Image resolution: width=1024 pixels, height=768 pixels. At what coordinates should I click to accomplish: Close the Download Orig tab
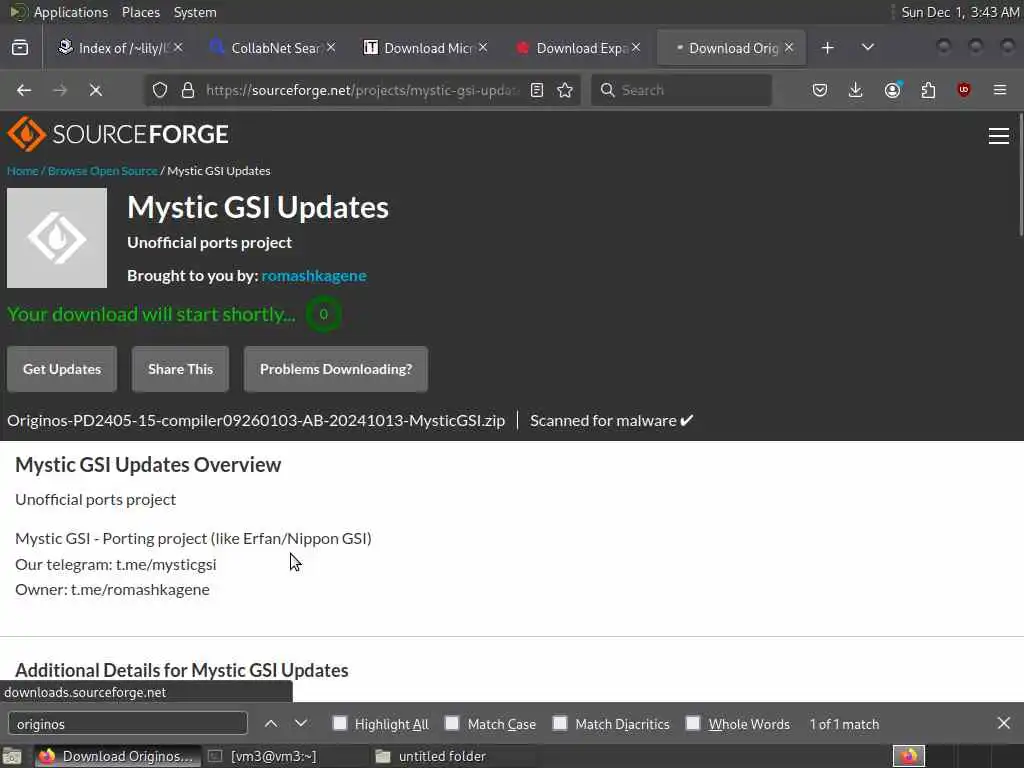789,48
